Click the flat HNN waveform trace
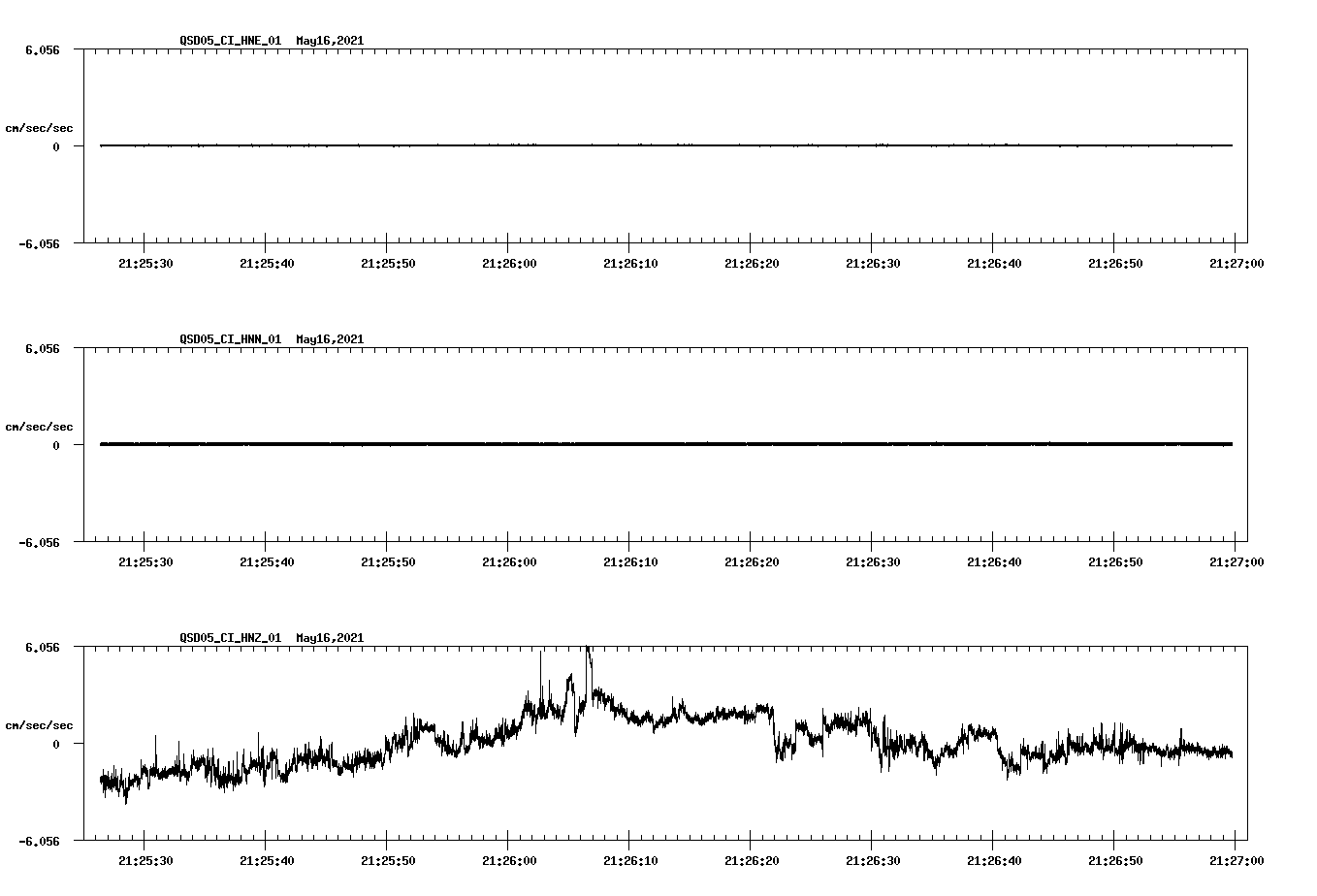 (582, 443)
